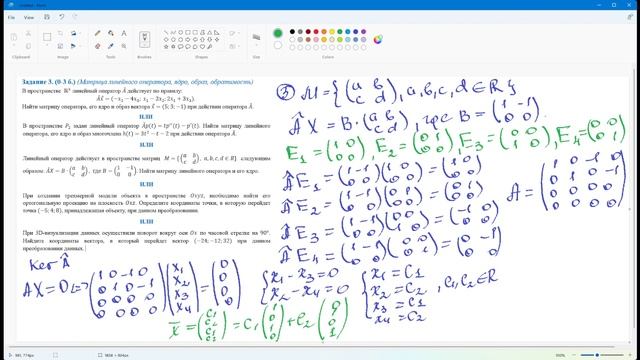Select the Fill bucket tool
This screenshot has height=360, width=640.
pos(111,33)
